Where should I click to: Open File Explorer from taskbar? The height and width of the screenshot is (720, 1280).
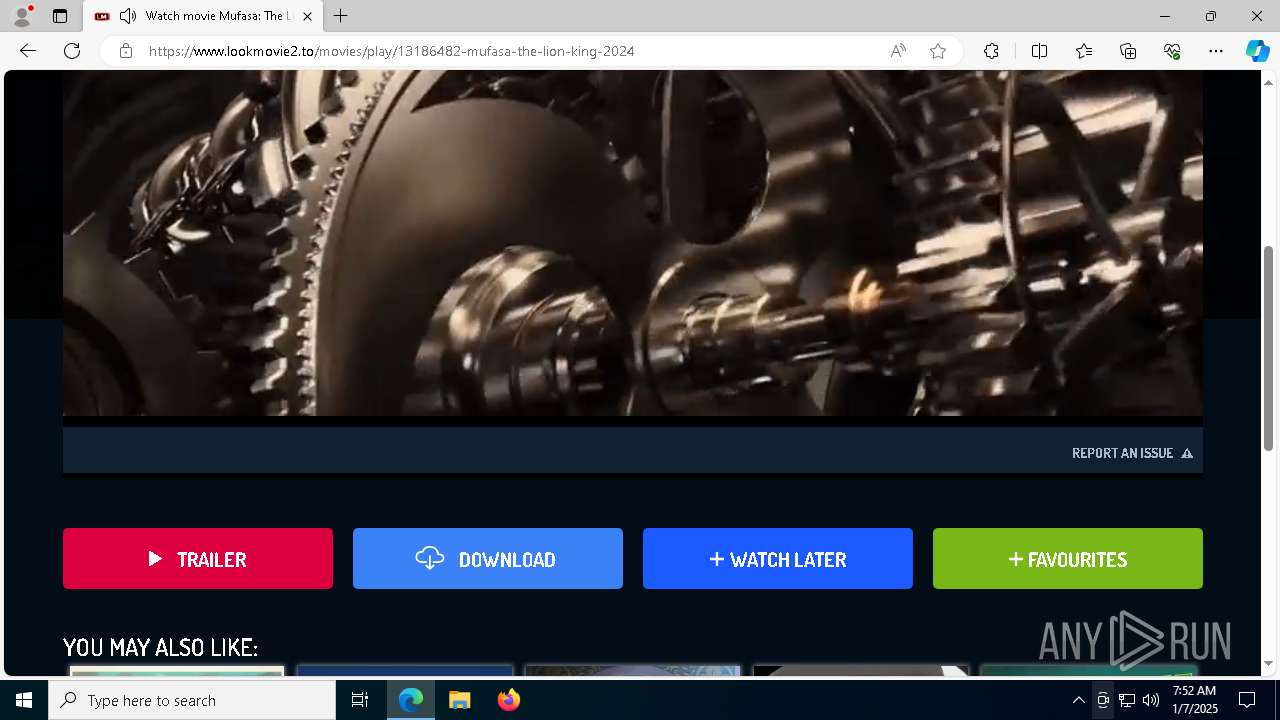(459, 700)
